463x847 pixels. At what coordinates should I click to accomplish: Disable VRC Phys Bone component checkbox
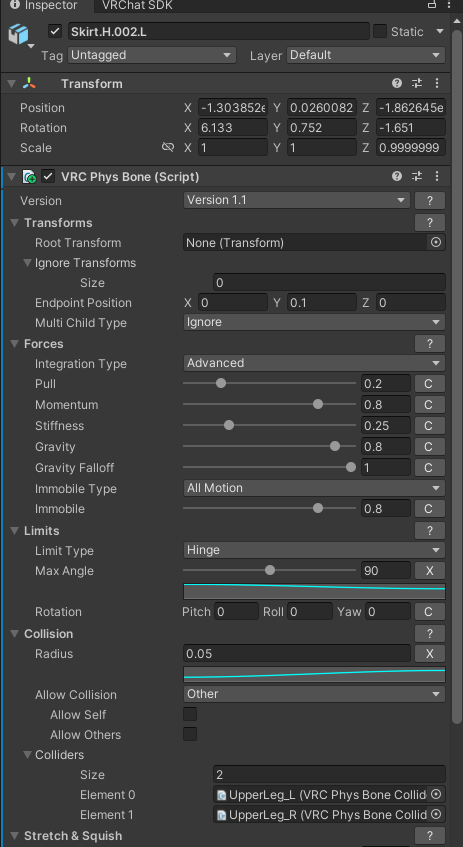49,176
